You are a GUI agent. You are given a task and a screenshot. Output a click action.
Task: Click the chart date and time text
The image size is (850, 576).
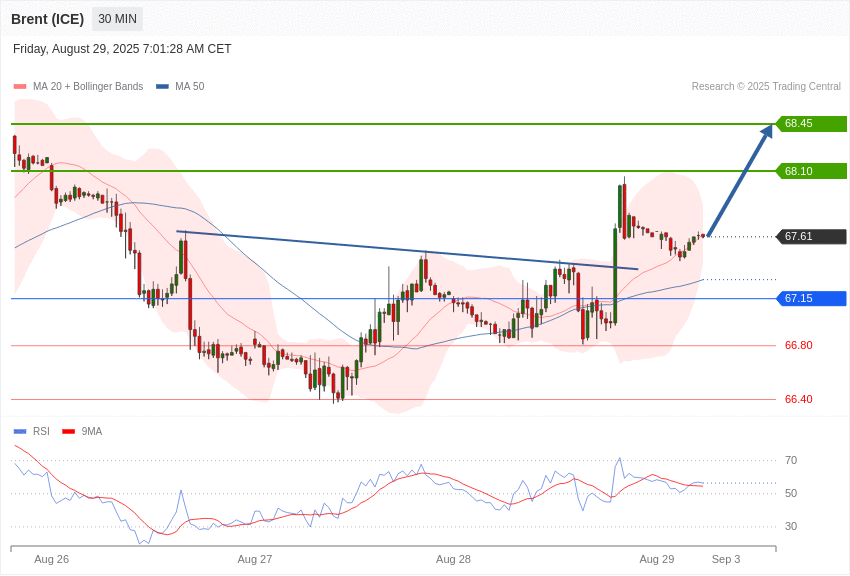[122, 49]
